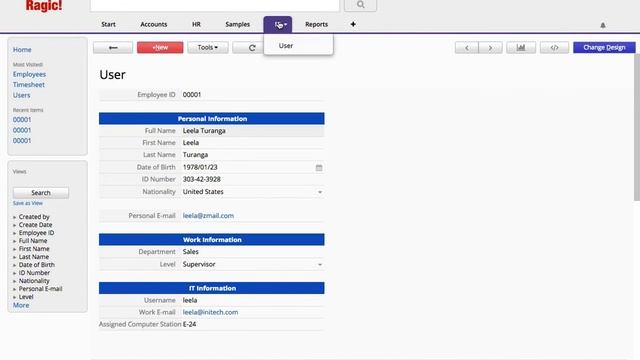Image resolution: width=640 pixels, height=360 pixels.
Task: Click the Ragic logo
Action: click(x=44, y=6)
